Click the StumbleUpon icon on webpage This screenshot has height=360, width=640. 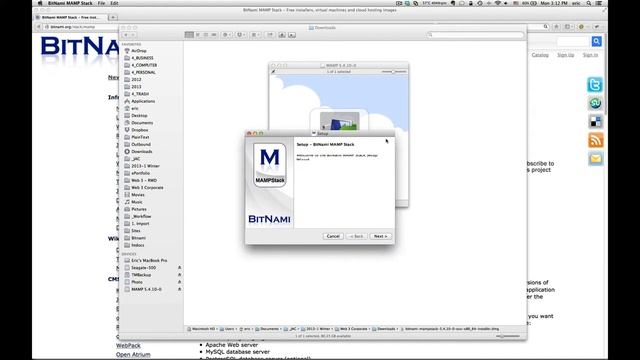pyautogui.click(x=595, y=103)
